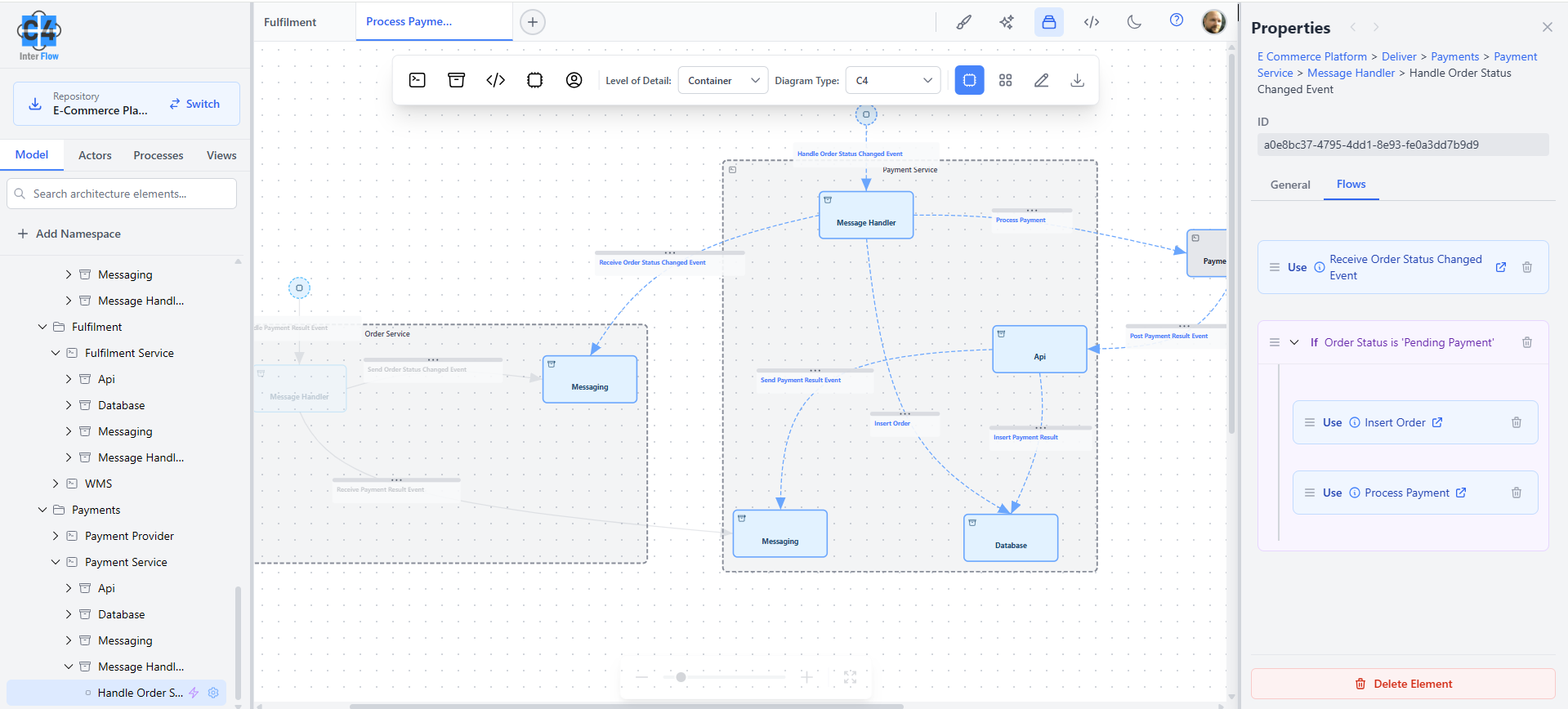Image resolution: width=1568 pixels, height=709 pixels.
Task: Click the code brackets icon in diagram toolbar
Action: pyautogui.click(x=496, y=80)
